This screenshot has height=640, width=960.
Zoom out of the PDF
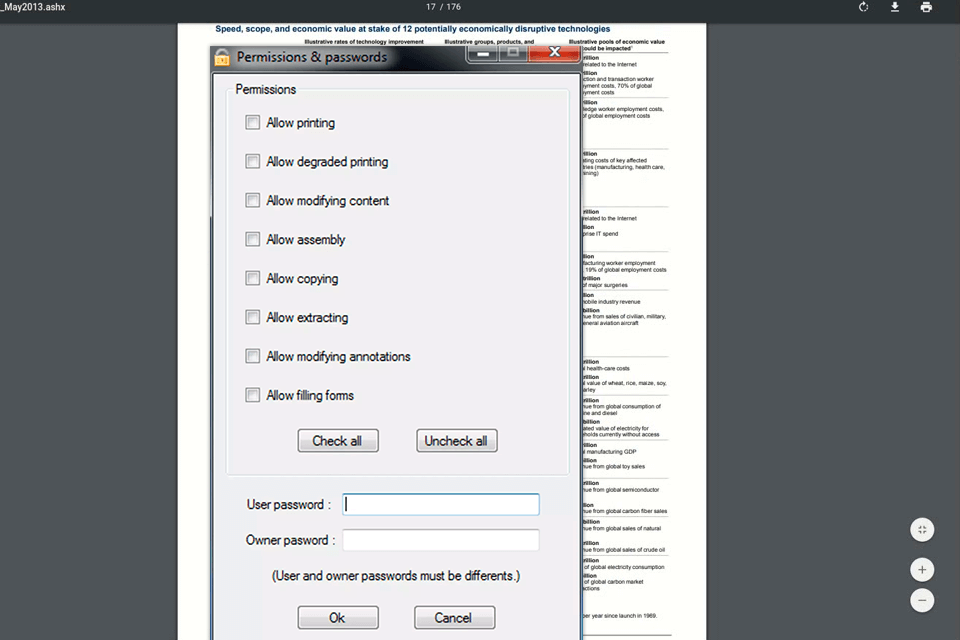[x=922, y=600]
